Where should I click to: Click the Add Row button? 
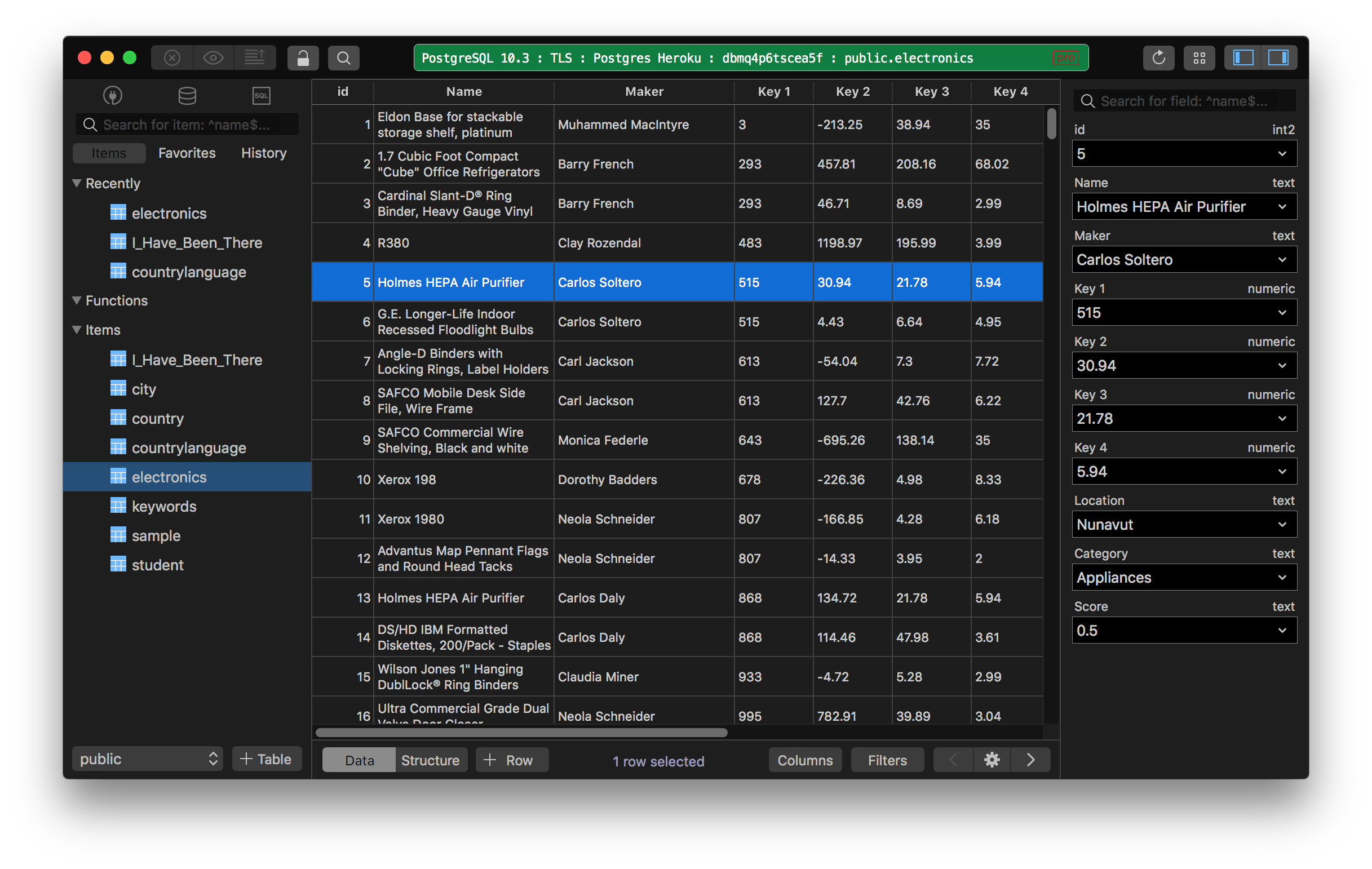[509, 760]
